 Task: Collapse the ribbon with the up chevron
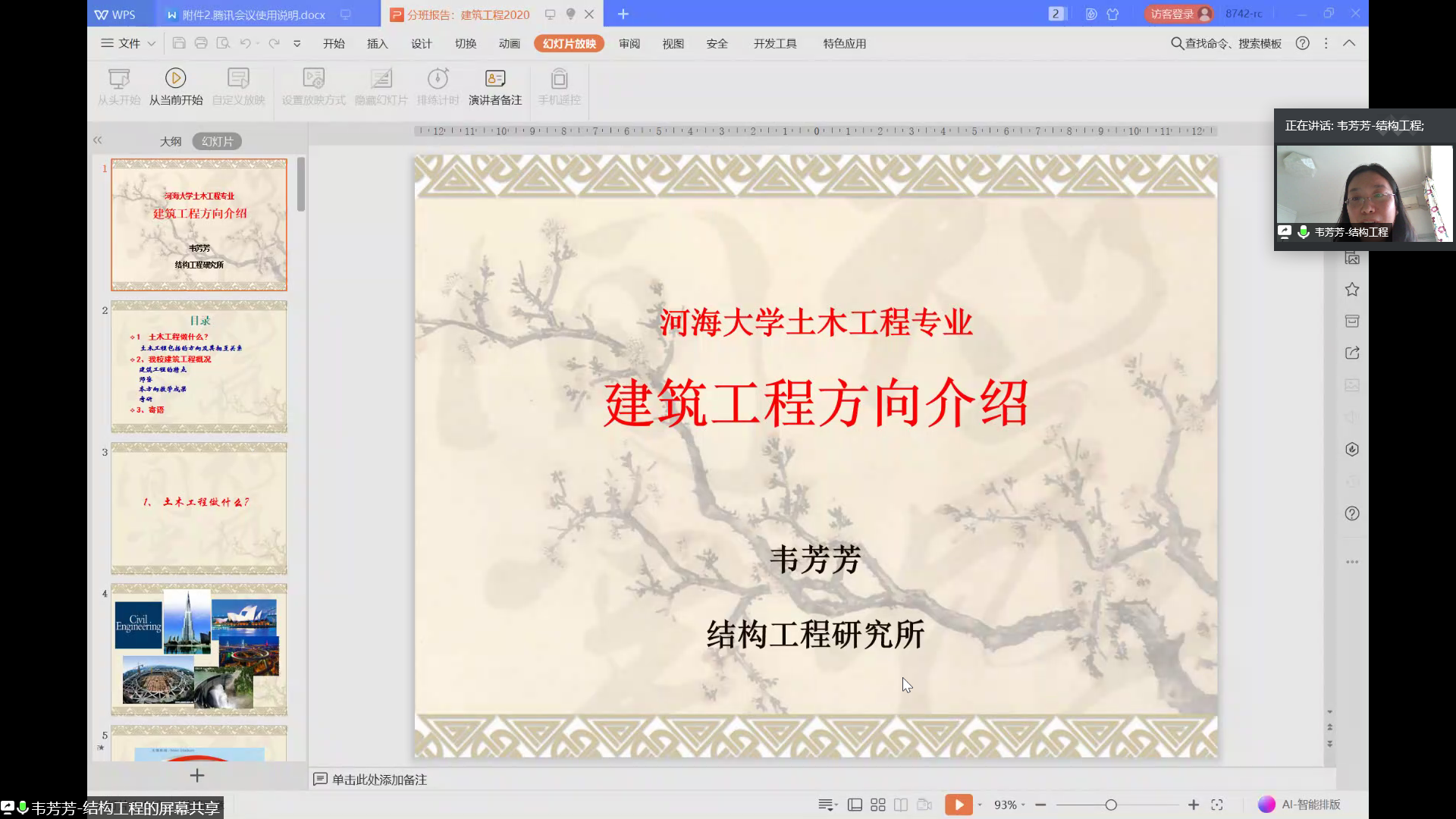(x=1349, y=43)
